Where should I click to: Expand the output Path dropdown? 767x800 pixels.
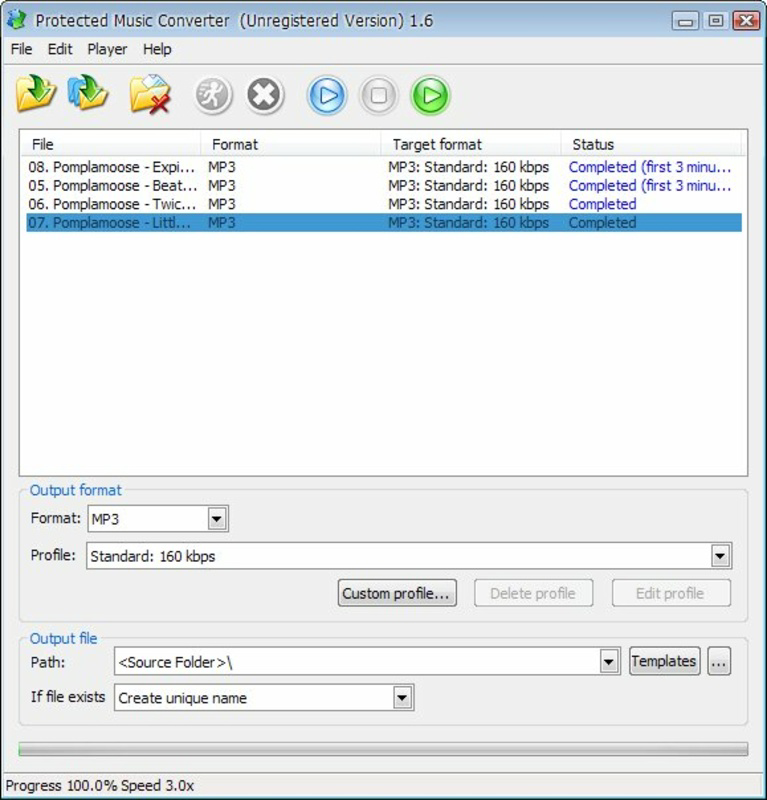[609, 662]
